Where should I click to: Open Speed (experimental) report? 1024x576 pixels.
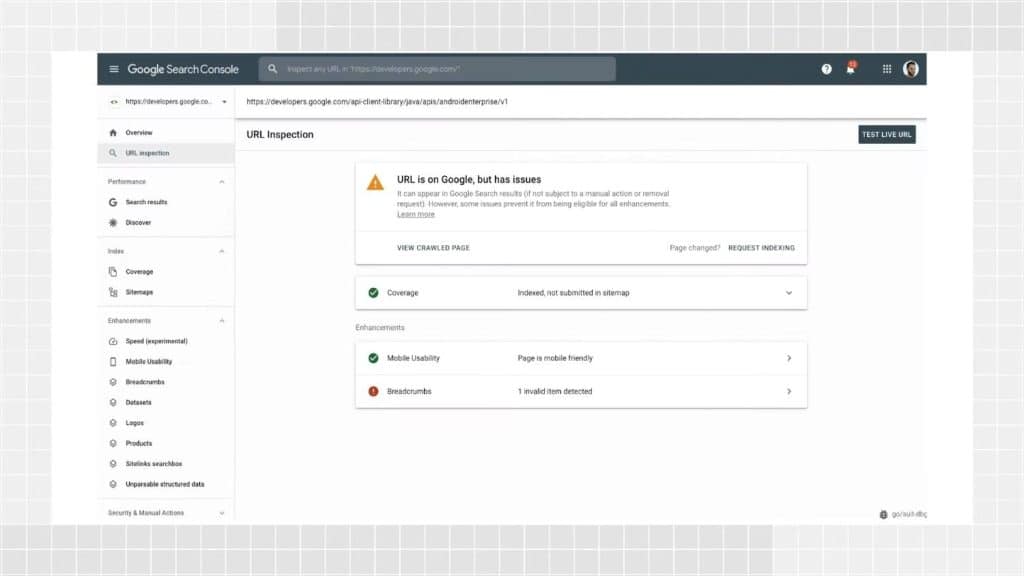[x=156, y=341]
